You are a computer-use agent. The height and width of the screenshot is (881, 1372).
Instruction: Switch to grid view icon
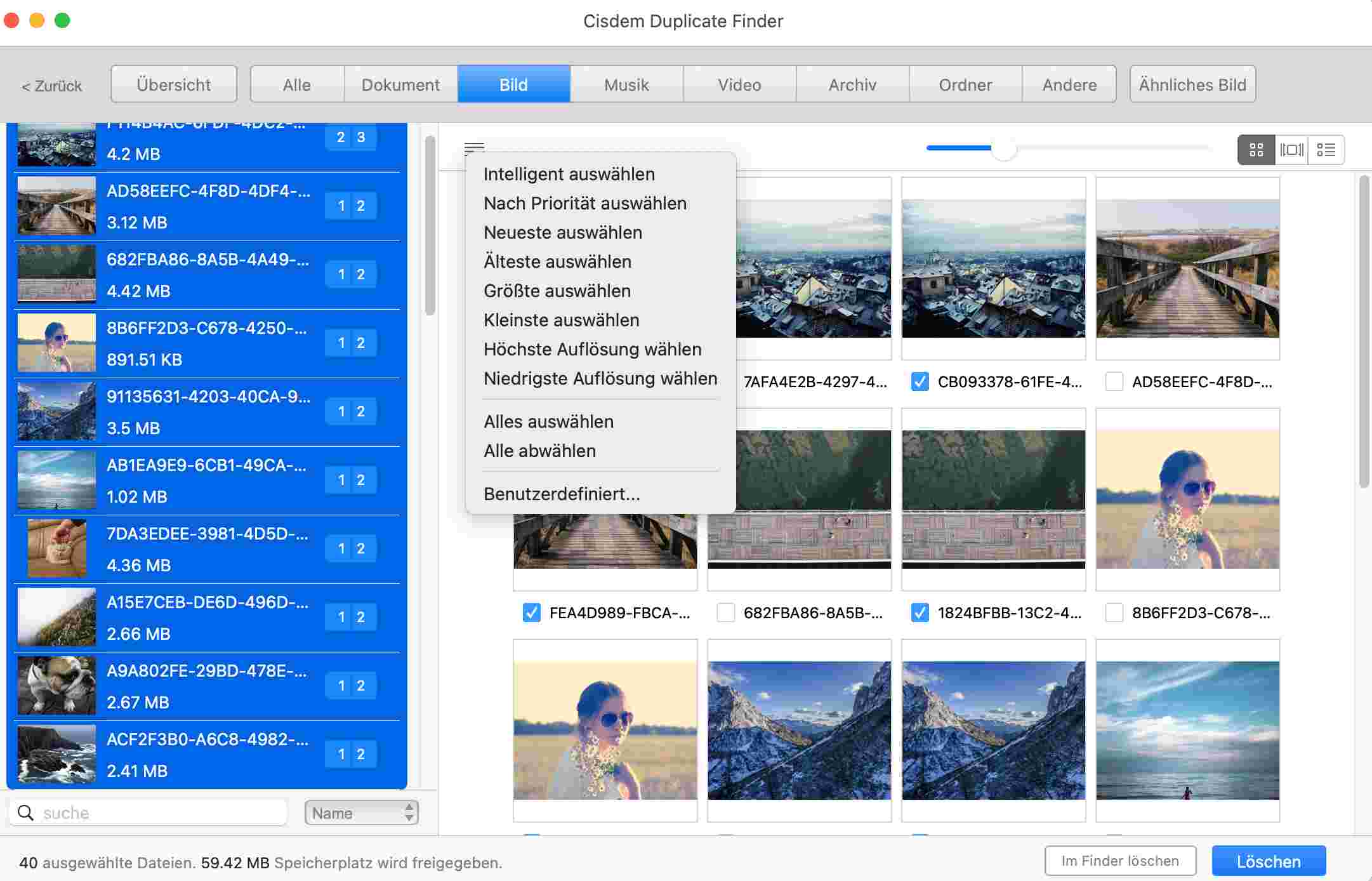pyautogui.click(x=1257, y=149)
